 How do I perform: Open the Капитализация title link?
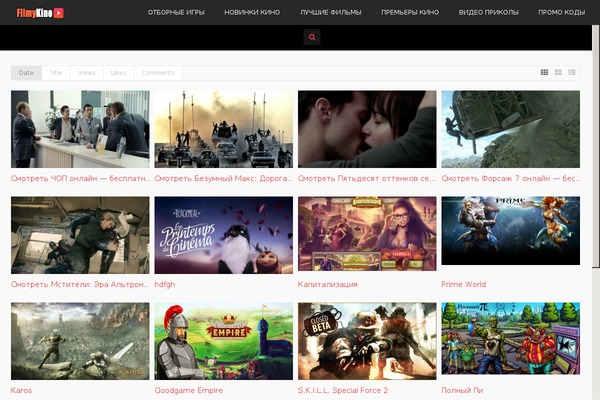[328, 284]
